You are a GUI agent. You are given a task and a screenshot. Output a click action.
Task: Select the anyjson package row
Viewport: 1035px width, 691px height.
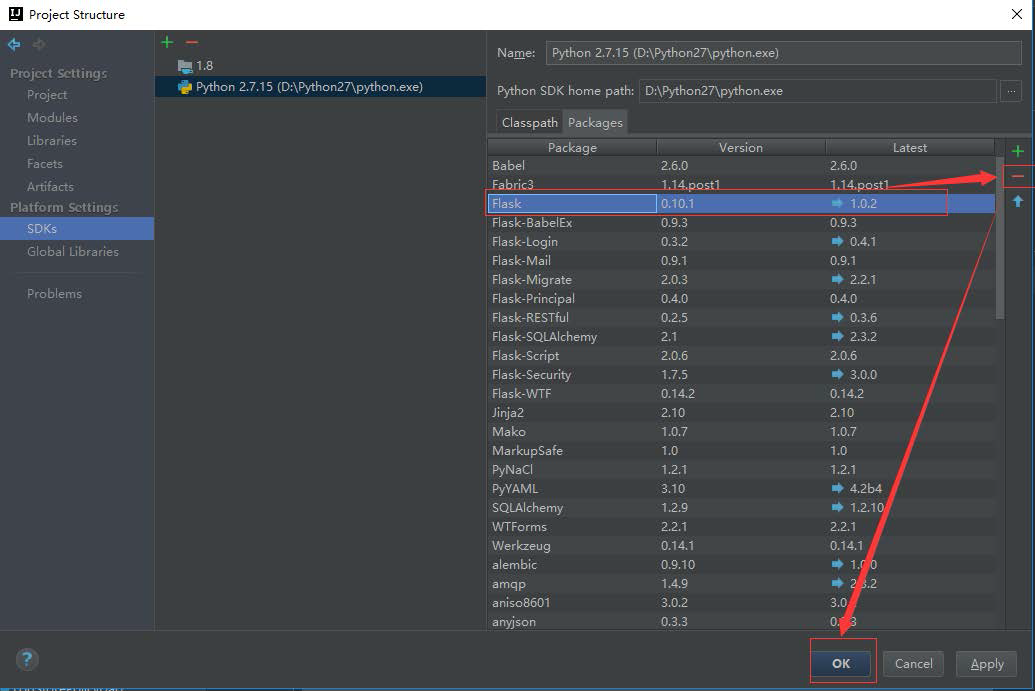[x=741, y=622]
